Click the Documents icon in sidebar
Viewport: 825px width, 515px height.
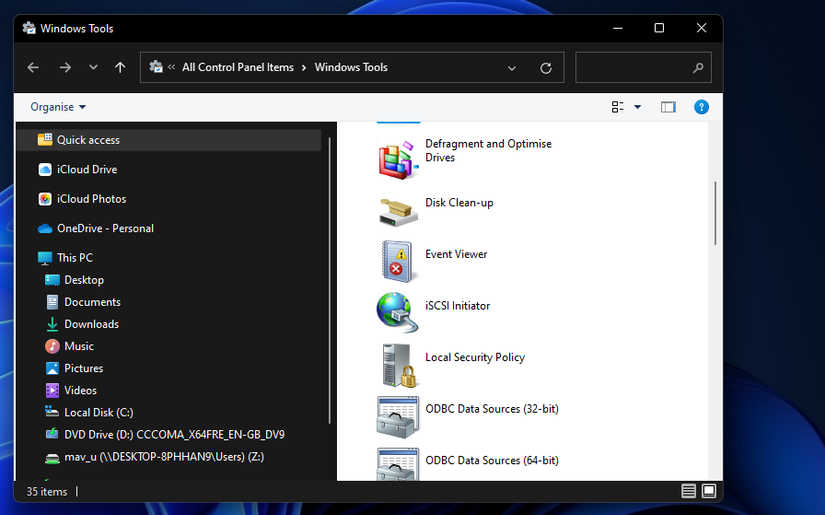tap(52, 302)
